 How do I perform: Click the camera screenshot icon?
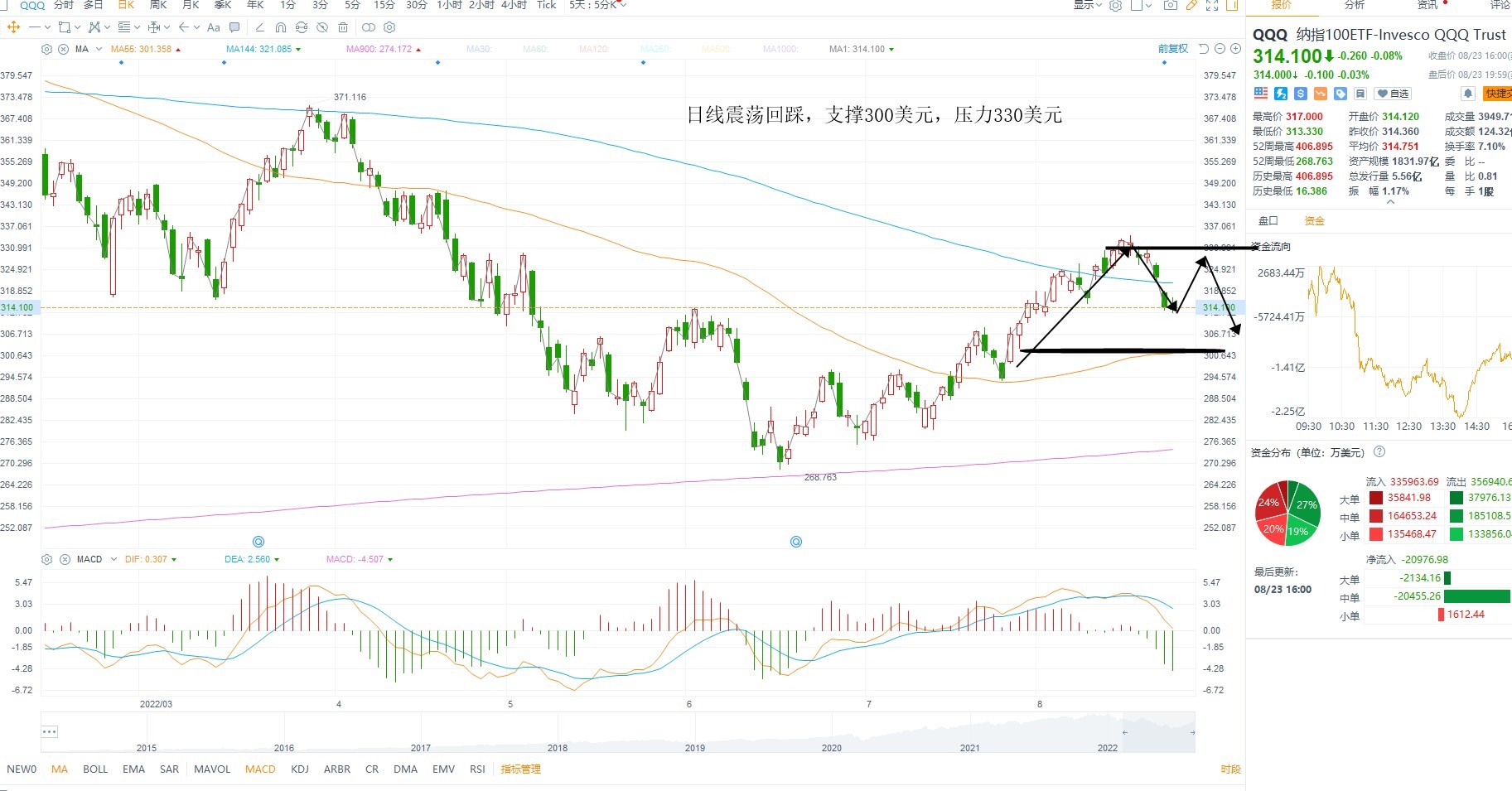[x=1170, y=5]
